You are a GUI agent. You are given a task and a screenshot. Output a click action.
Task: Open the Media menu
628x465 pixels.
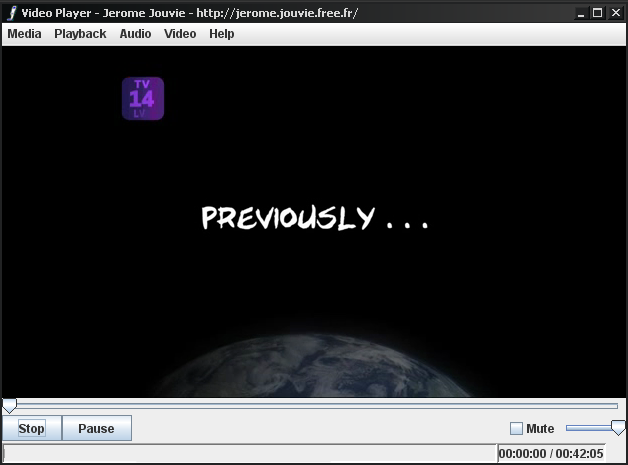click(x=24, y=34)
